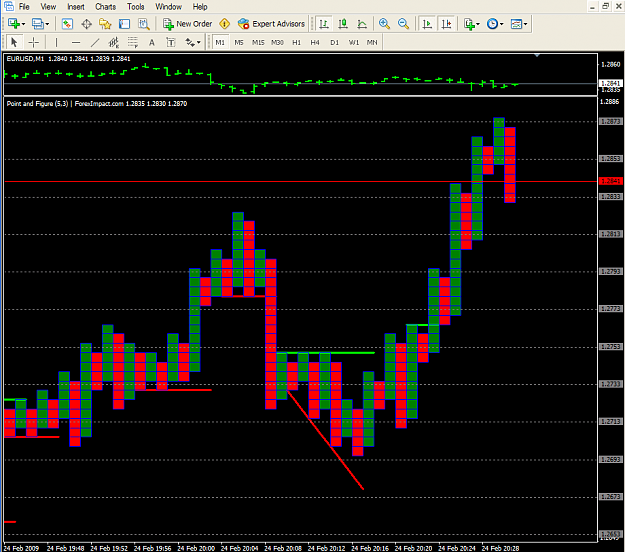This screenshot has height=552, width=625.
Task: Toggle Chart Shift from right border
Action: [446, 24]
